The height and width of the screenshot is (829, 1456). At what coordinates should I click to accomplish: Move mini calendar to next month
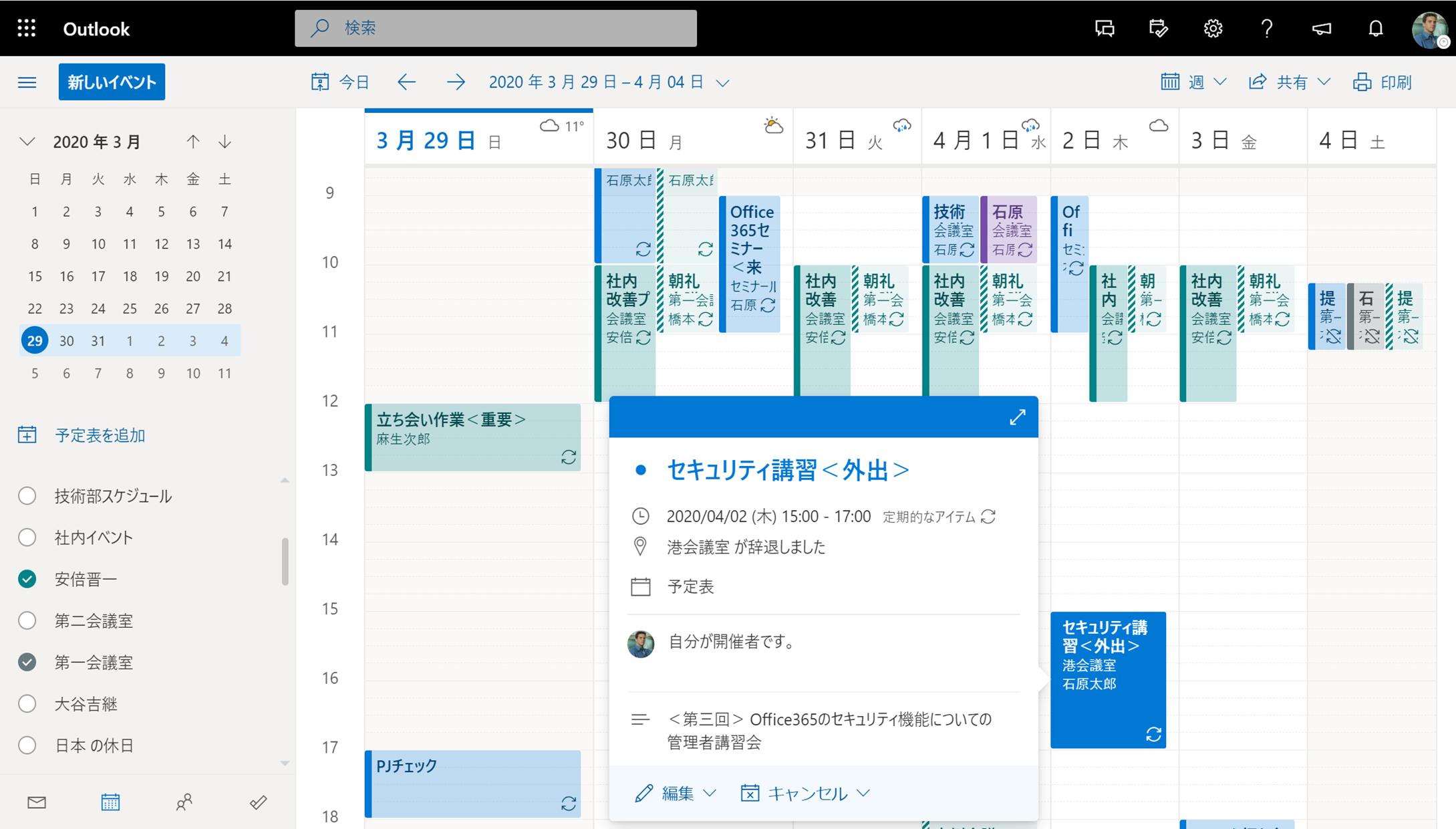225,142
